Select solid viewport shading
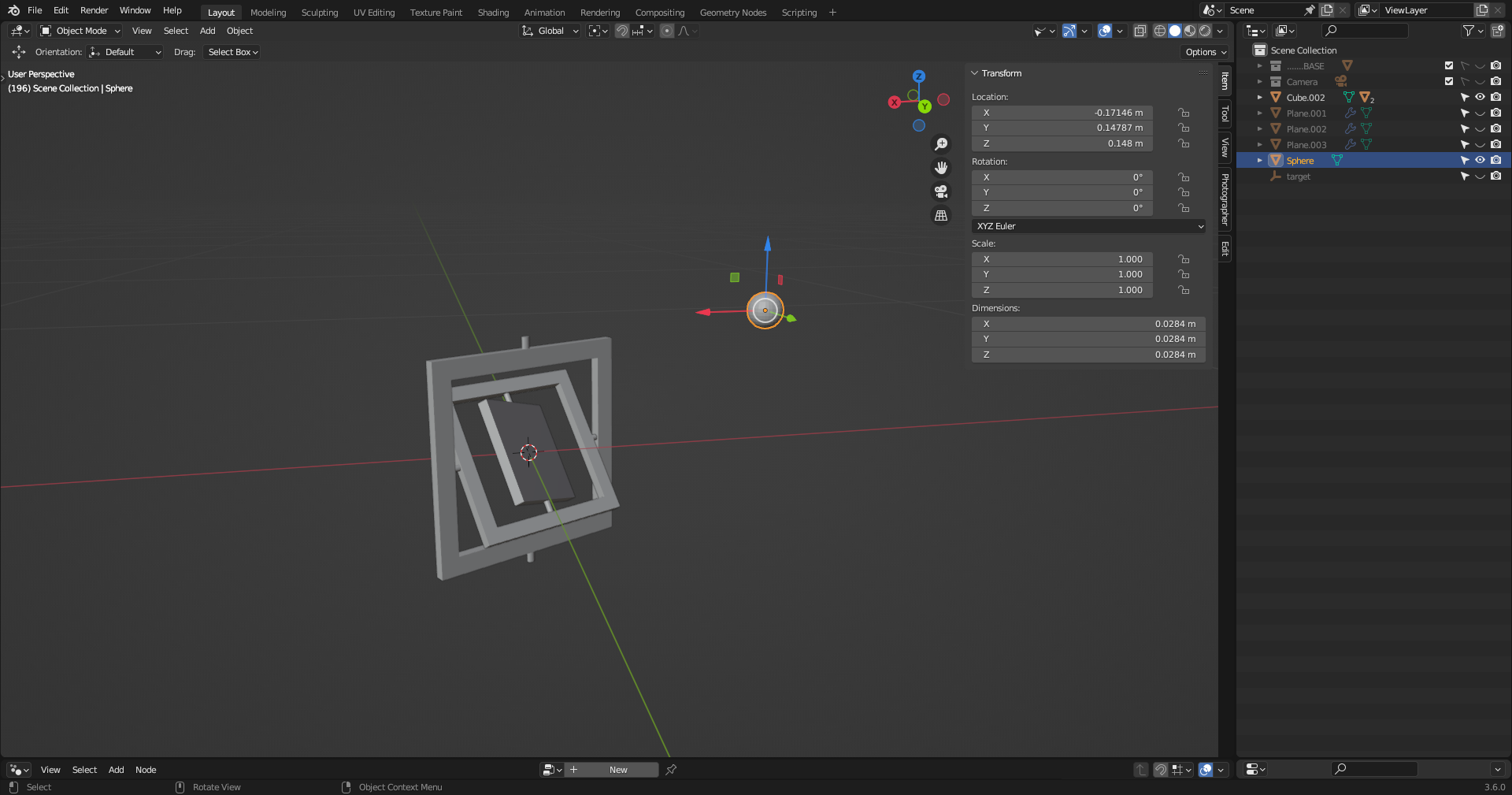The width and height of the screenshot is (1512, 795). click(1175, 31)
